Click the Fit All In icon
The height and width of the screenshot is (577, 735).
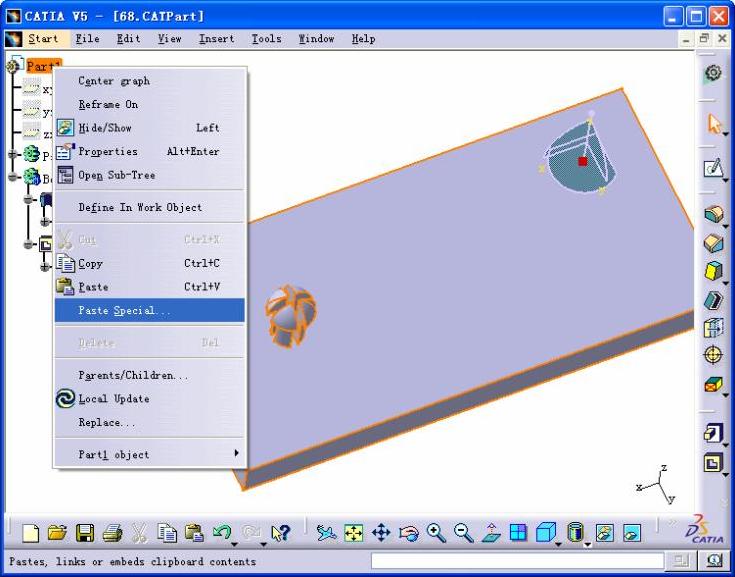tap(353, 533)
